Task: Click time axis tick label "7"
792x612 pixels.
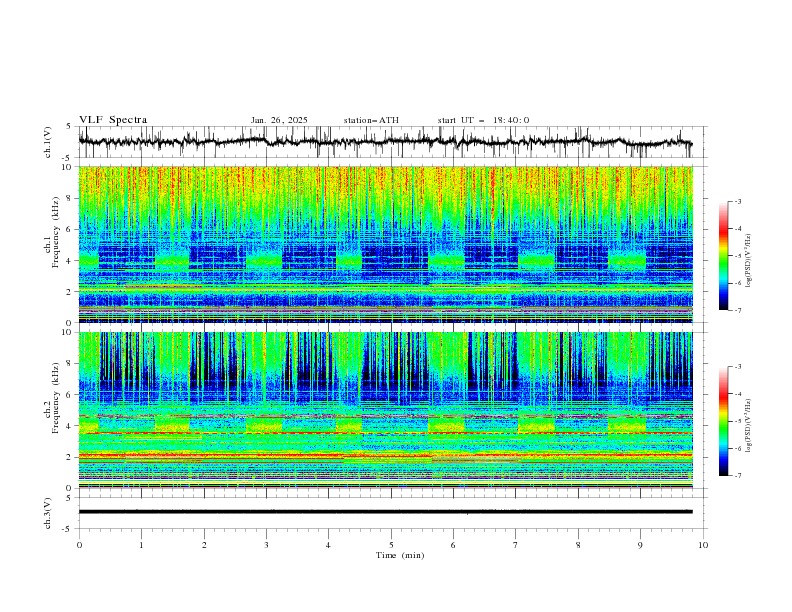Action: tap(516, 545)
